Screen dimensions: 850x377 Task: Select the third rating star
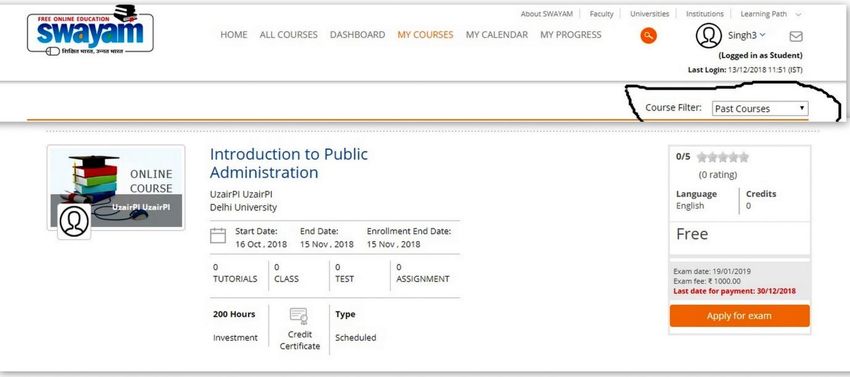723,157
